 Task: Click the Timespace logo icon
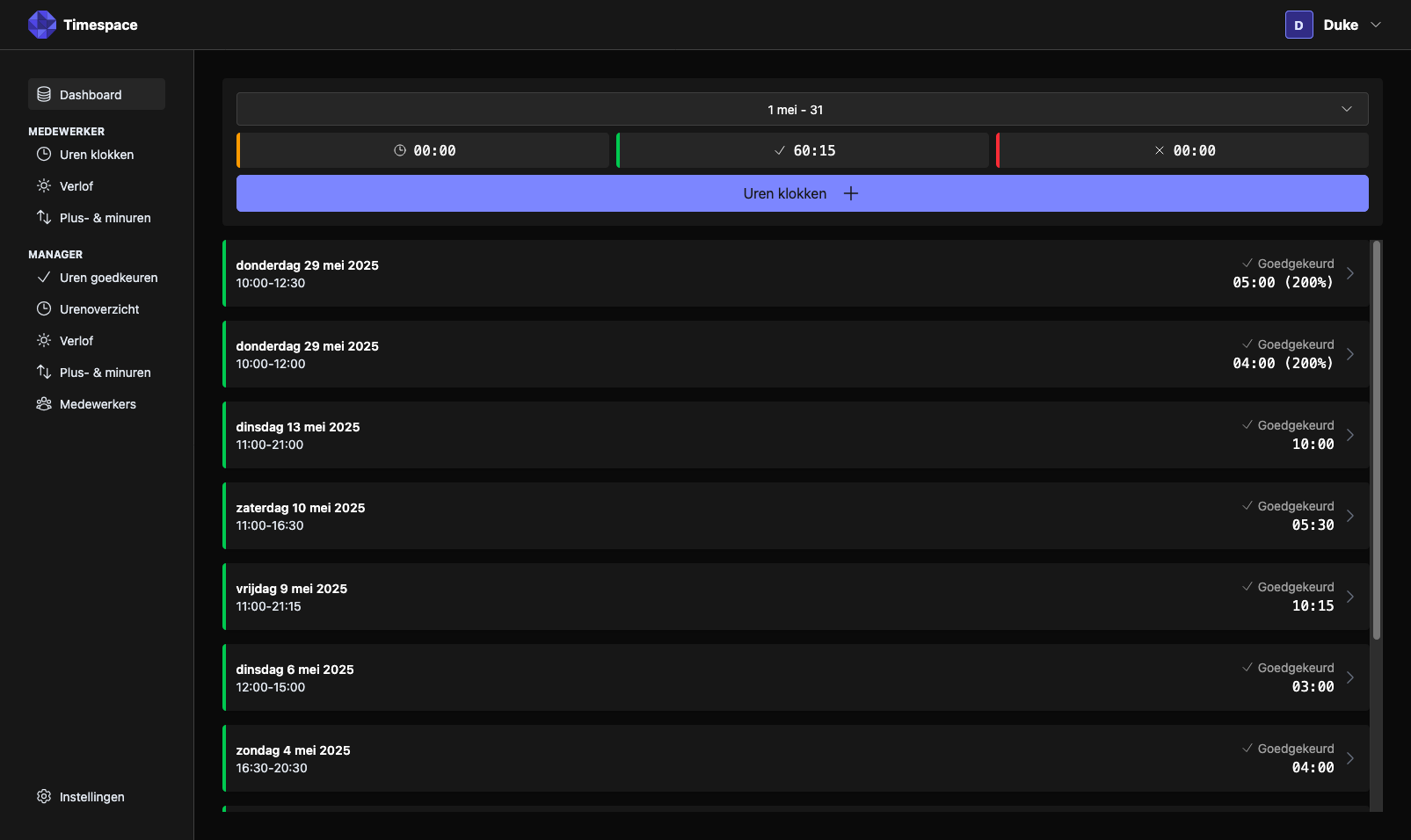41,25
